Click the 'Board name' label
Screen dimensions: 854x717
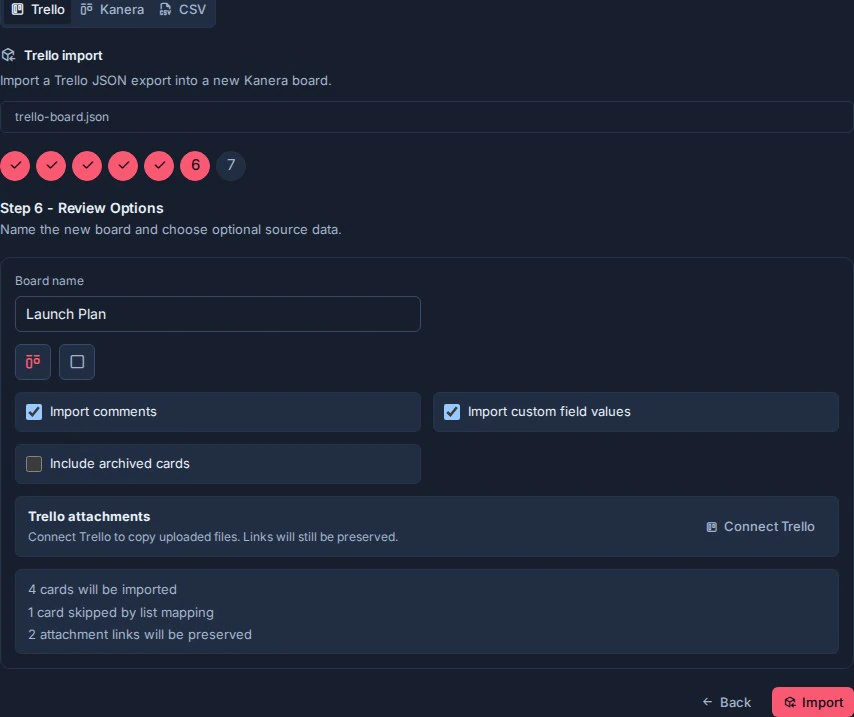coord(50,281)
